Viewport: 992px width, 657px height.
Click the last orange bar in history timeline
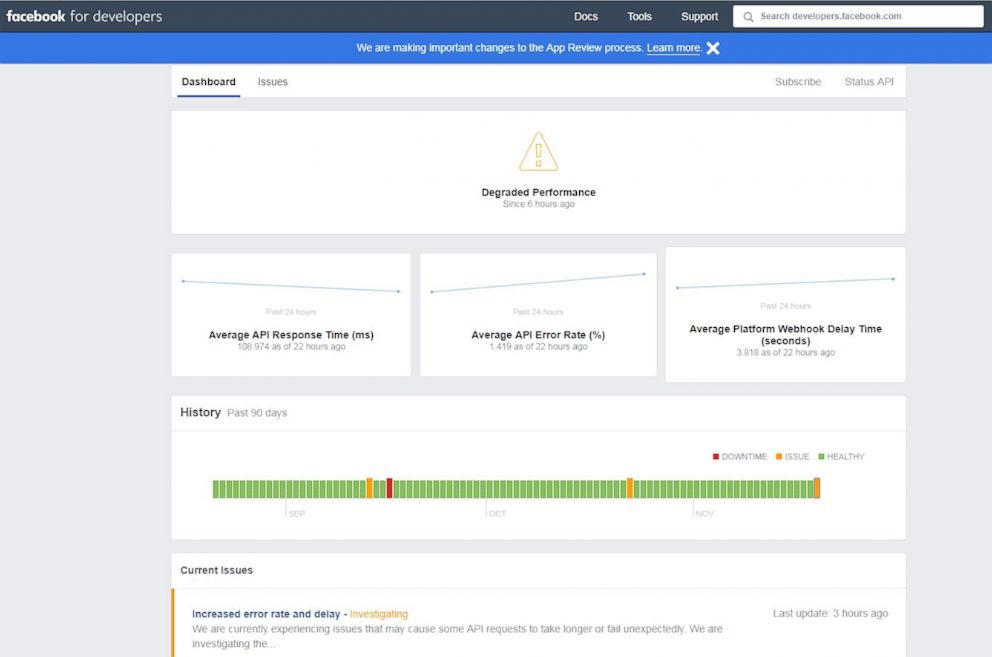pos(817,488)
